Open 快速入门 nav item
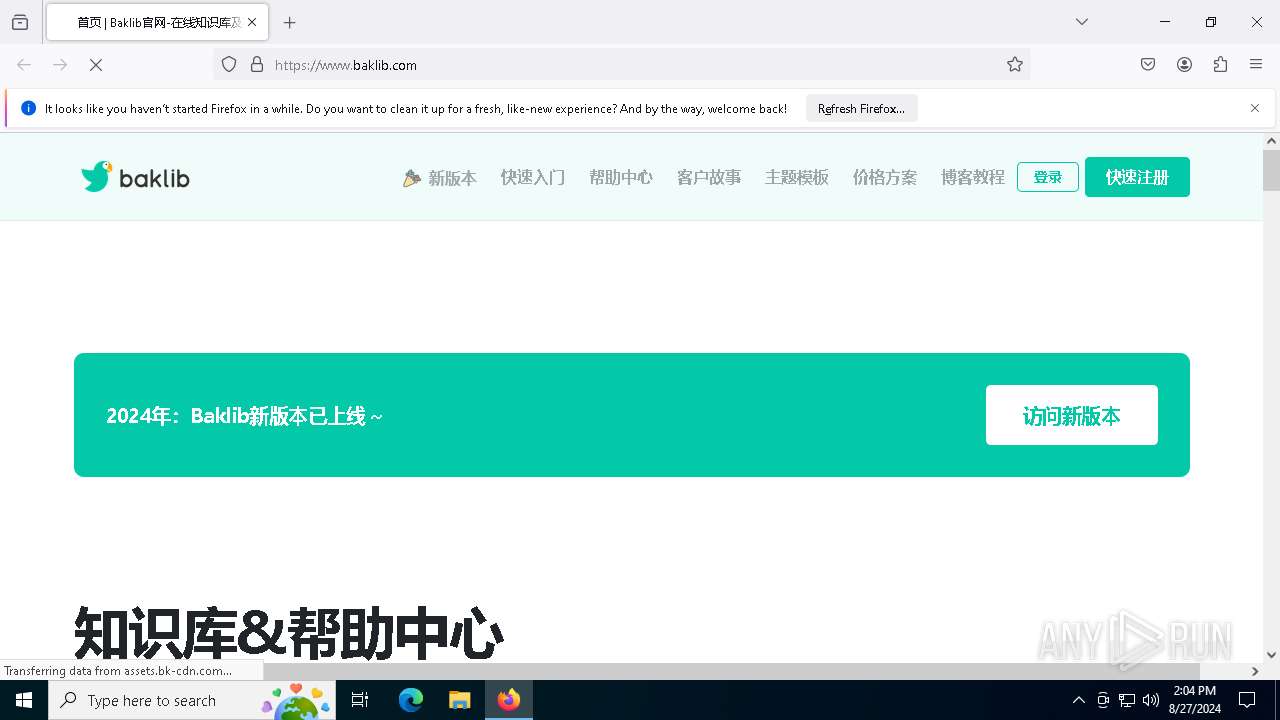 coord(533,177)
